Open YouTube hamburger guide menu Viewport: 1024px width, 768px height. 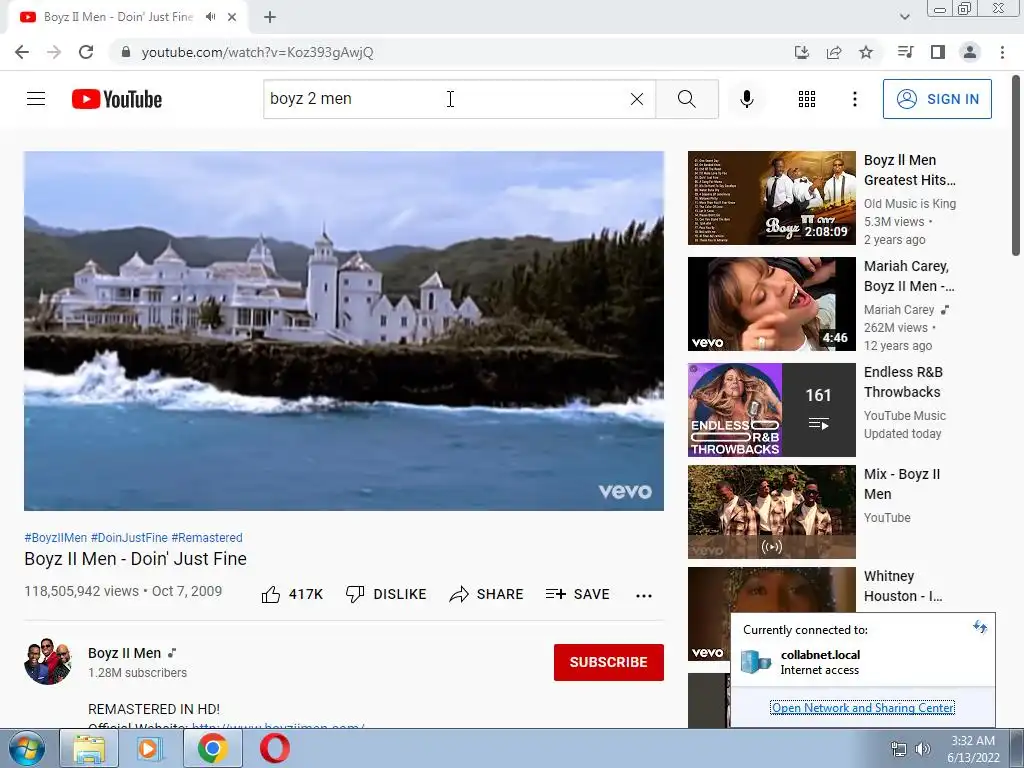pos(36,99)
